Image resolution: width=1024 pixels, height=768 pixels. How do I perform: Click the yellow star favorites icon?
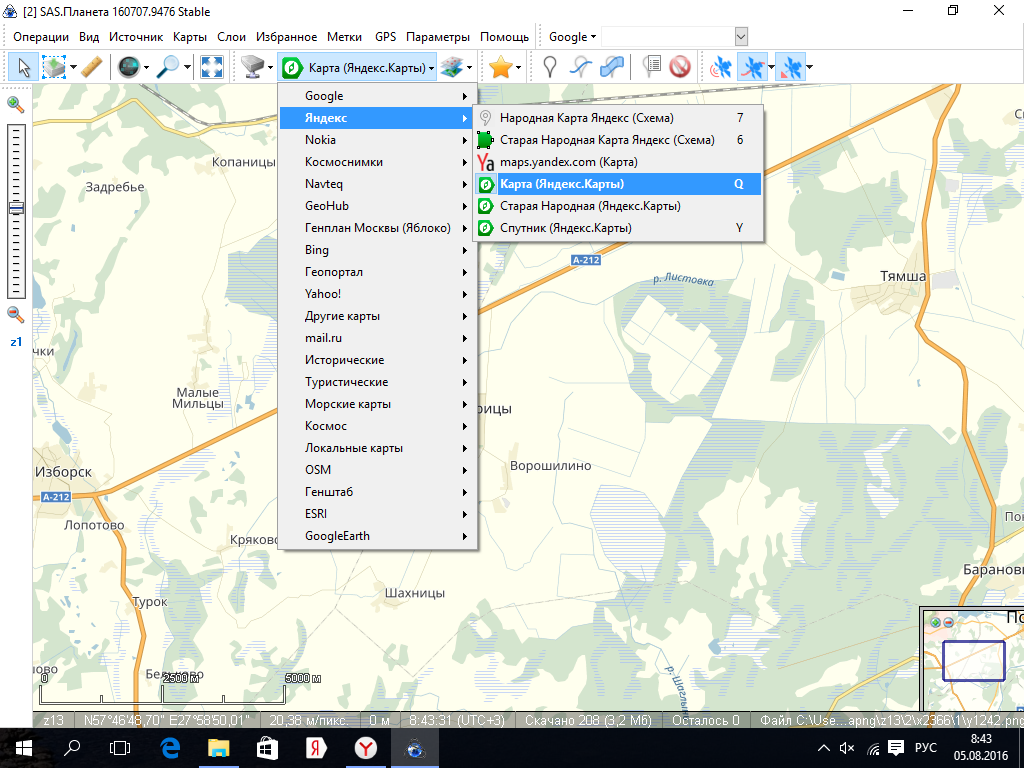point(500,67)
